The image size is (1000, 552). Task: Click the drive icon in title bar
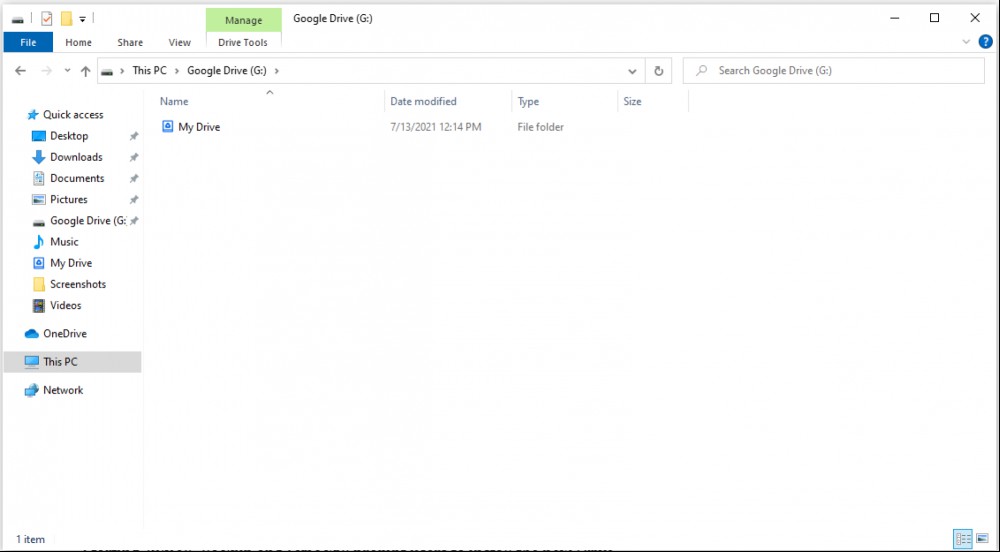[18, 20]
